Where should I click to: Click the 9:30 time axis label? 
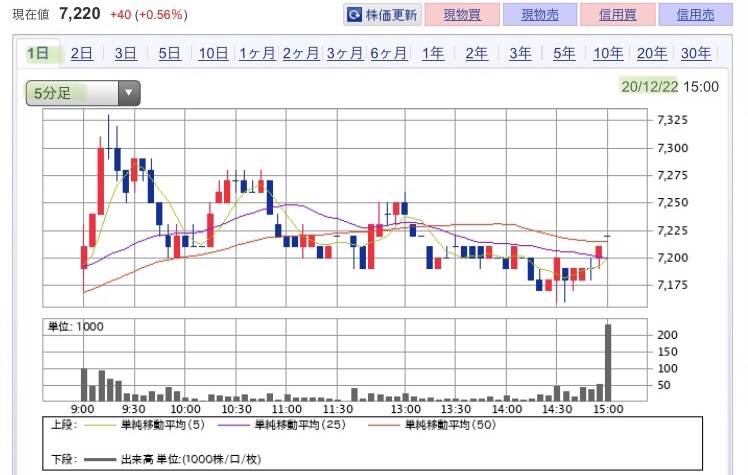click(x=134, y=409)
